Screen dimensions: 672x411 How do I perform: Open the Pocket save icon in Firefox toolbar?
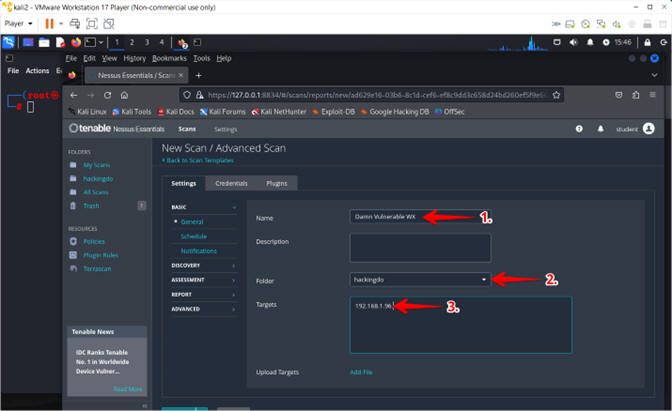[618, 95]
